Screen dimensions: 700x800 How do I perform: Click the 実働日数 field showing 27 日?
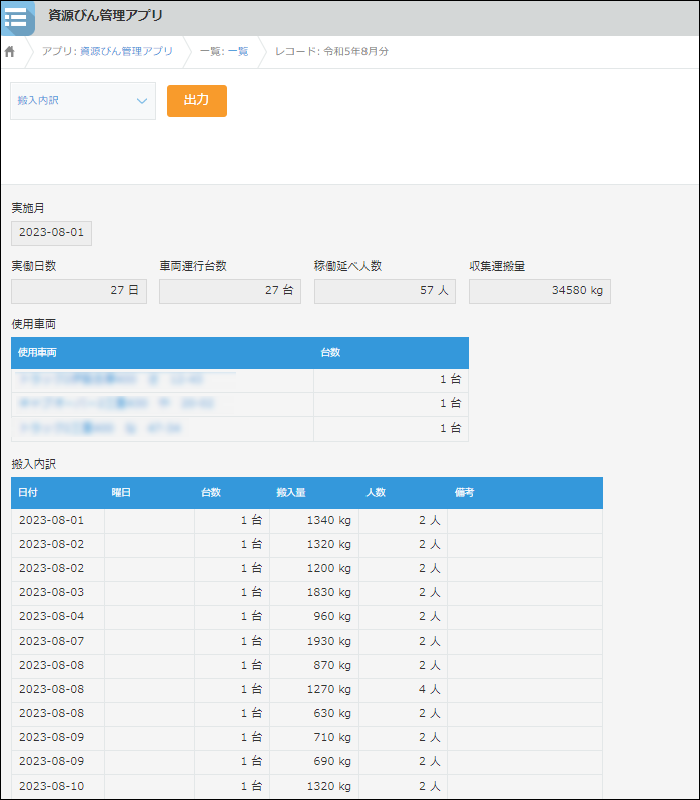tap(79, 291)
